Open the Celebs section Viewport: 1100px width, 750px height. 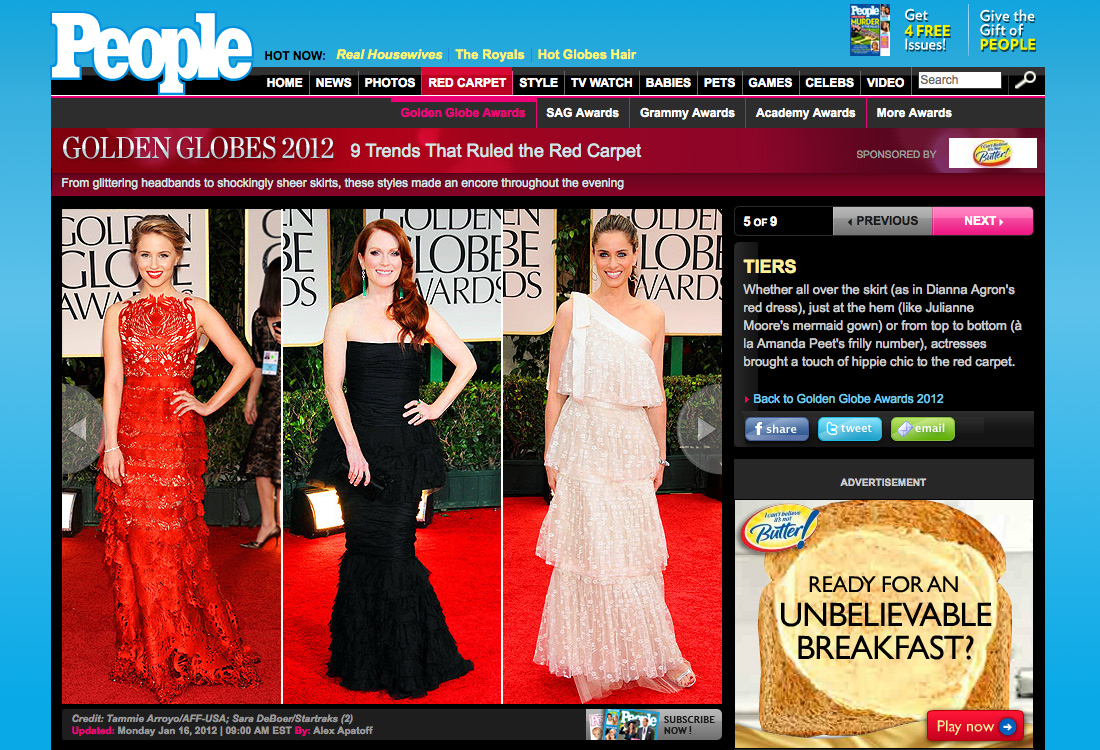[829, 83]
